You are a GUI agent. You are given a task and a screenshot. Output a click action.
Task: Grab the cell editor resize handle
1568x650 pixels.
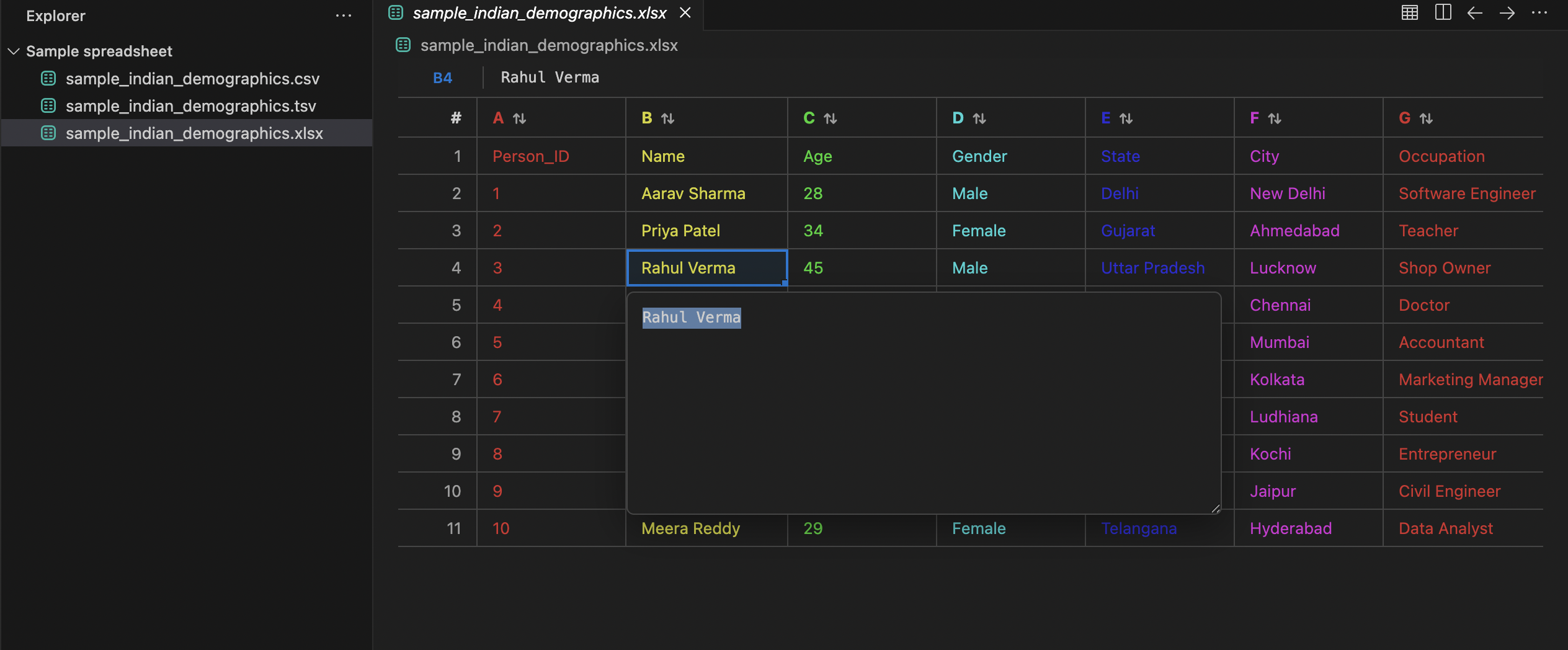(x=1215, y=509)
